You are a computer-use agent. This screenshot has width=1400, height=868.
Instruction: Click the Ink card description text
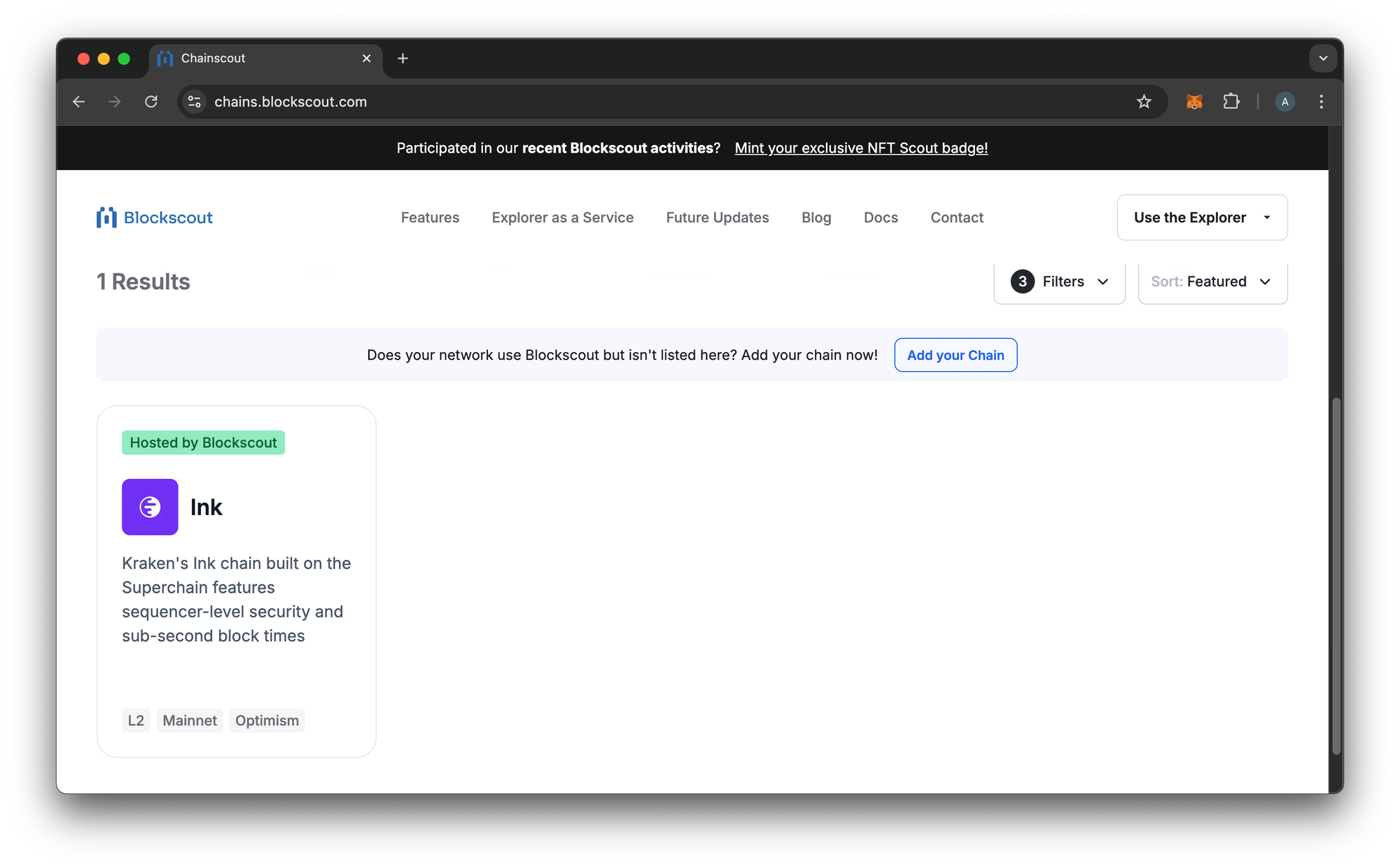click(237, 599)
